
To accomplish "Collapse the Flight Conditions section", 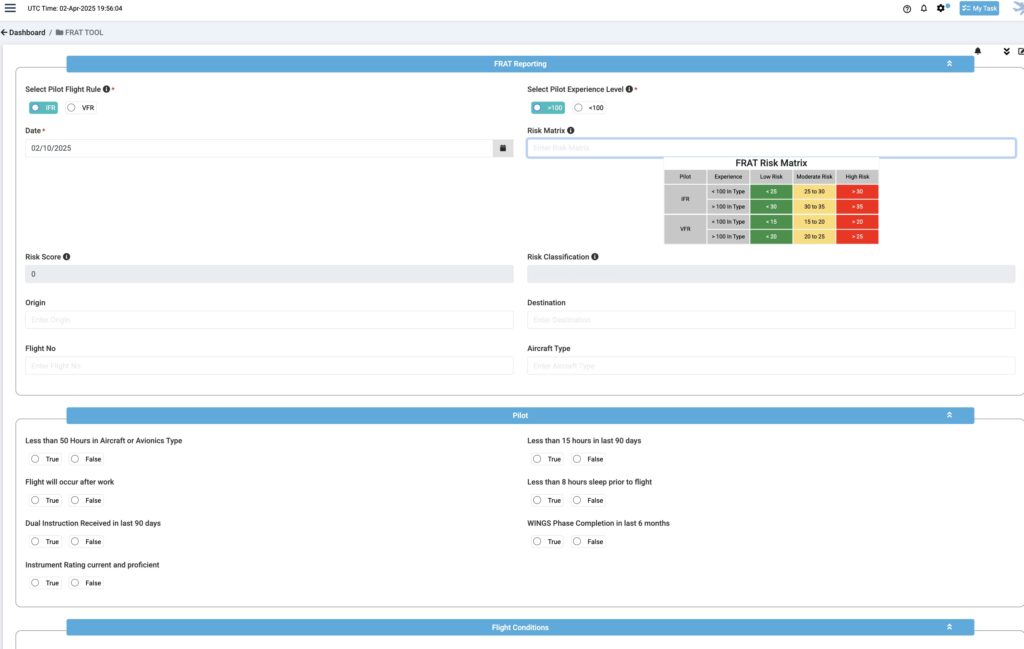I will pyautogui.click(x=949, y=627).
